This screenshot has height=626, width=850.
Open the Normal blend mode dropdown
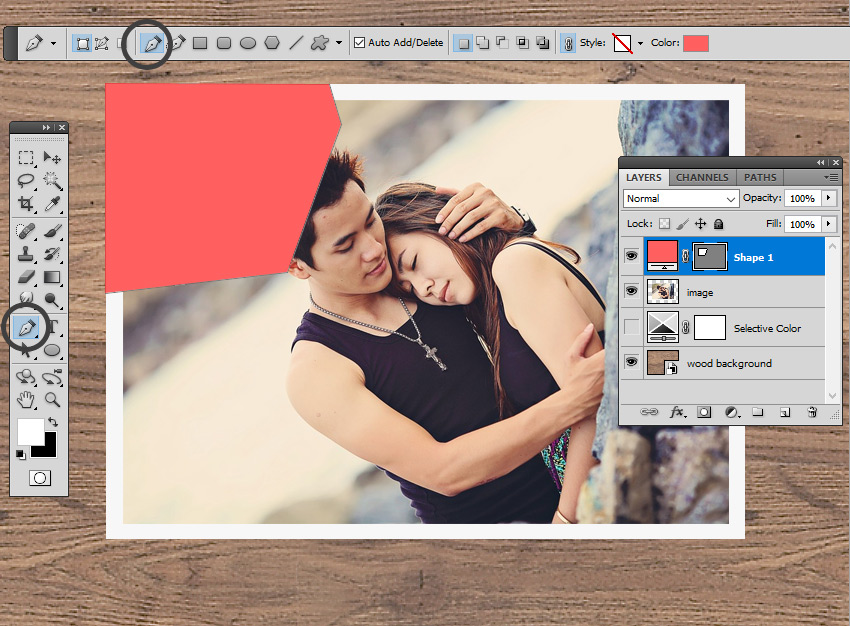pyautogui.click(x=680, y=199)
